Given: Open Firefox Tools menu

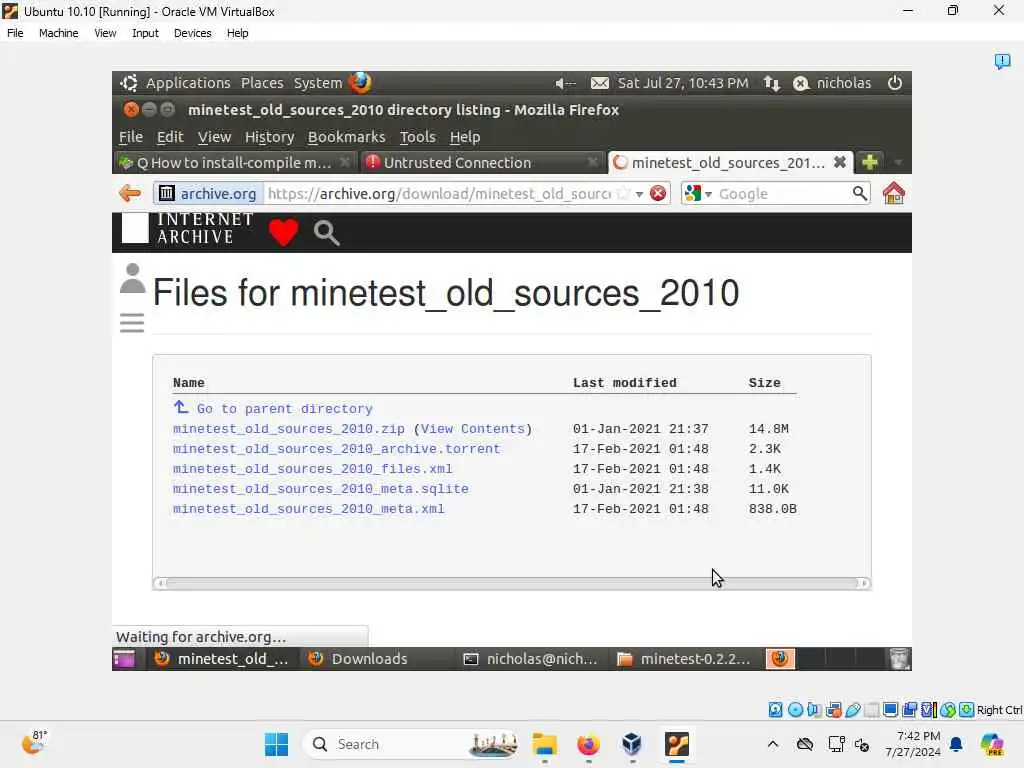Looking at the screenshot, I should (x=417, y=137).
